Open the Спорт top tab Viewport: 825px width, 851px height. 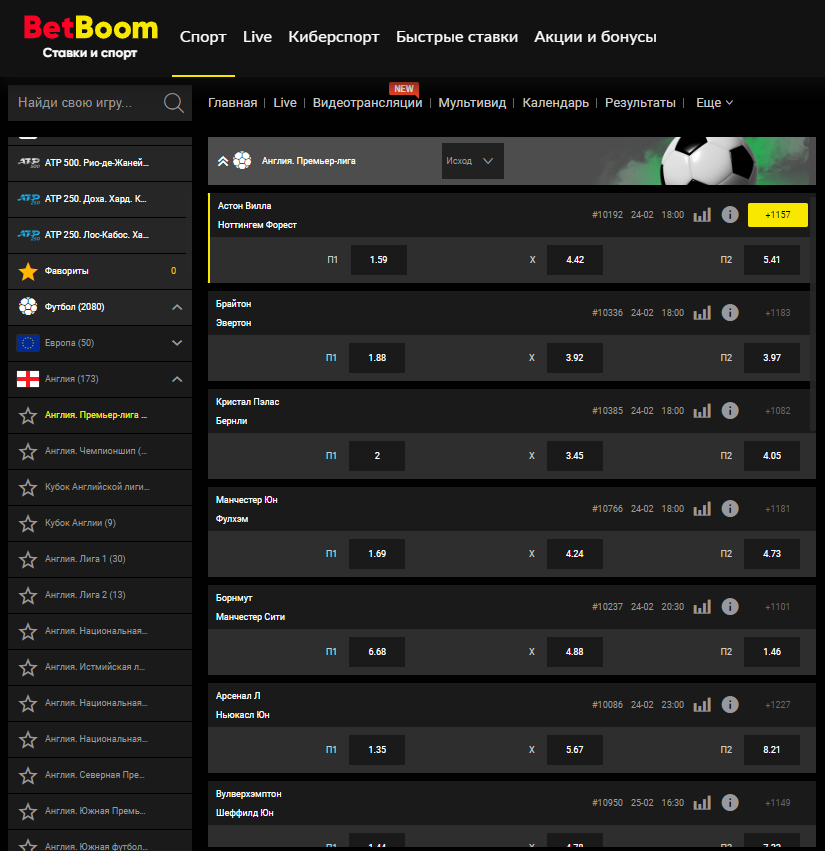tap(203, 37)
